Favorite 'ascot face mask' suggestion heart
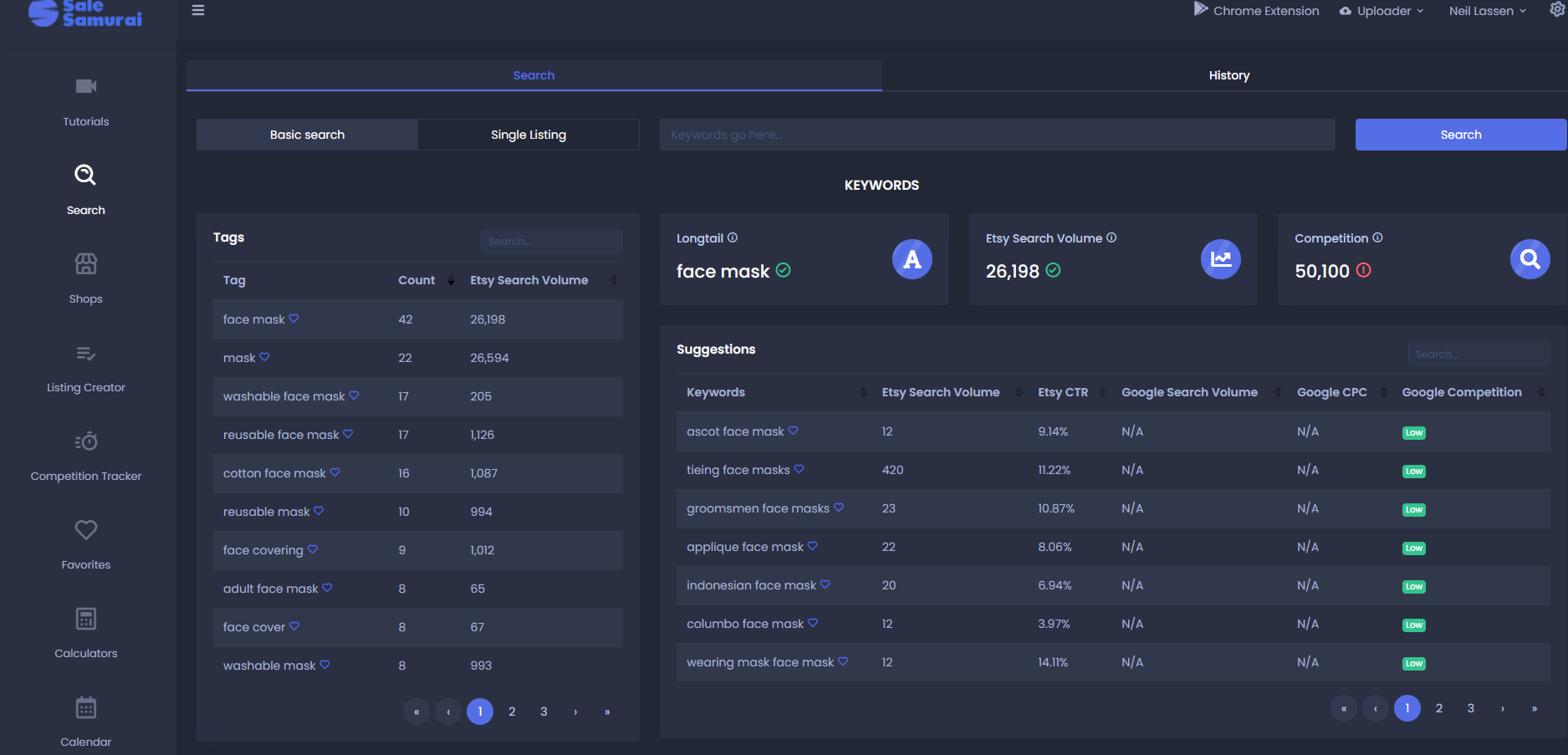1568x755 pixels. coord(793,431)
